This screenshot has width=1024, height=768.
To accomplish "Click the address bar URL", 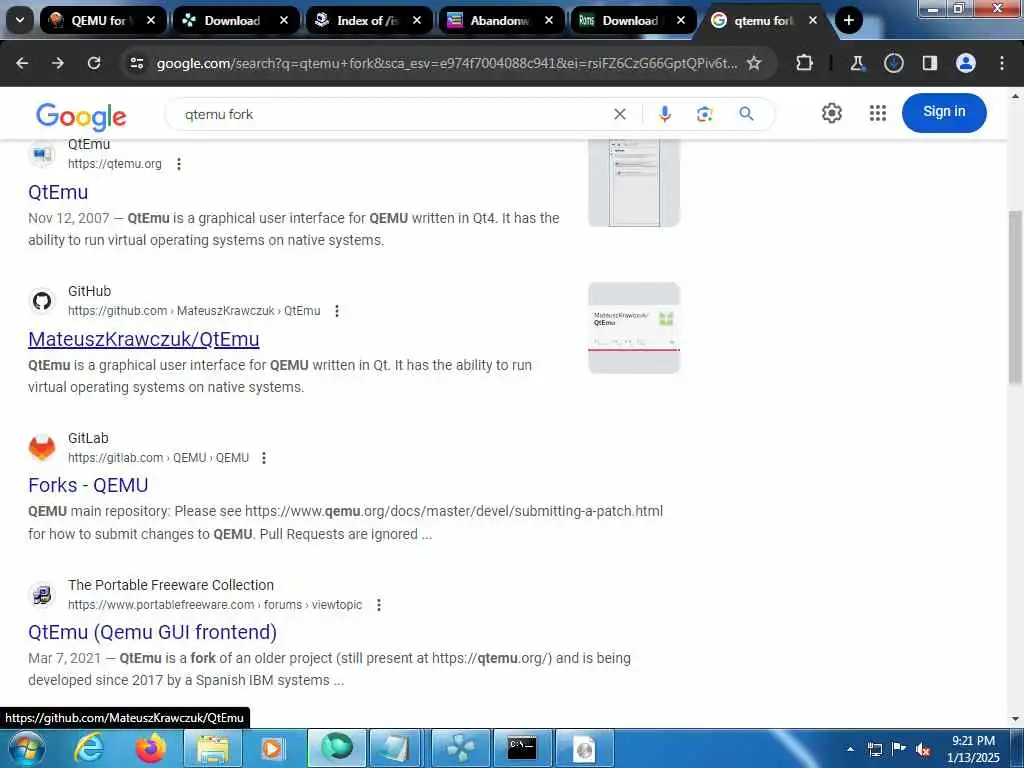I will pyautogui.click(x=447, y=63).
